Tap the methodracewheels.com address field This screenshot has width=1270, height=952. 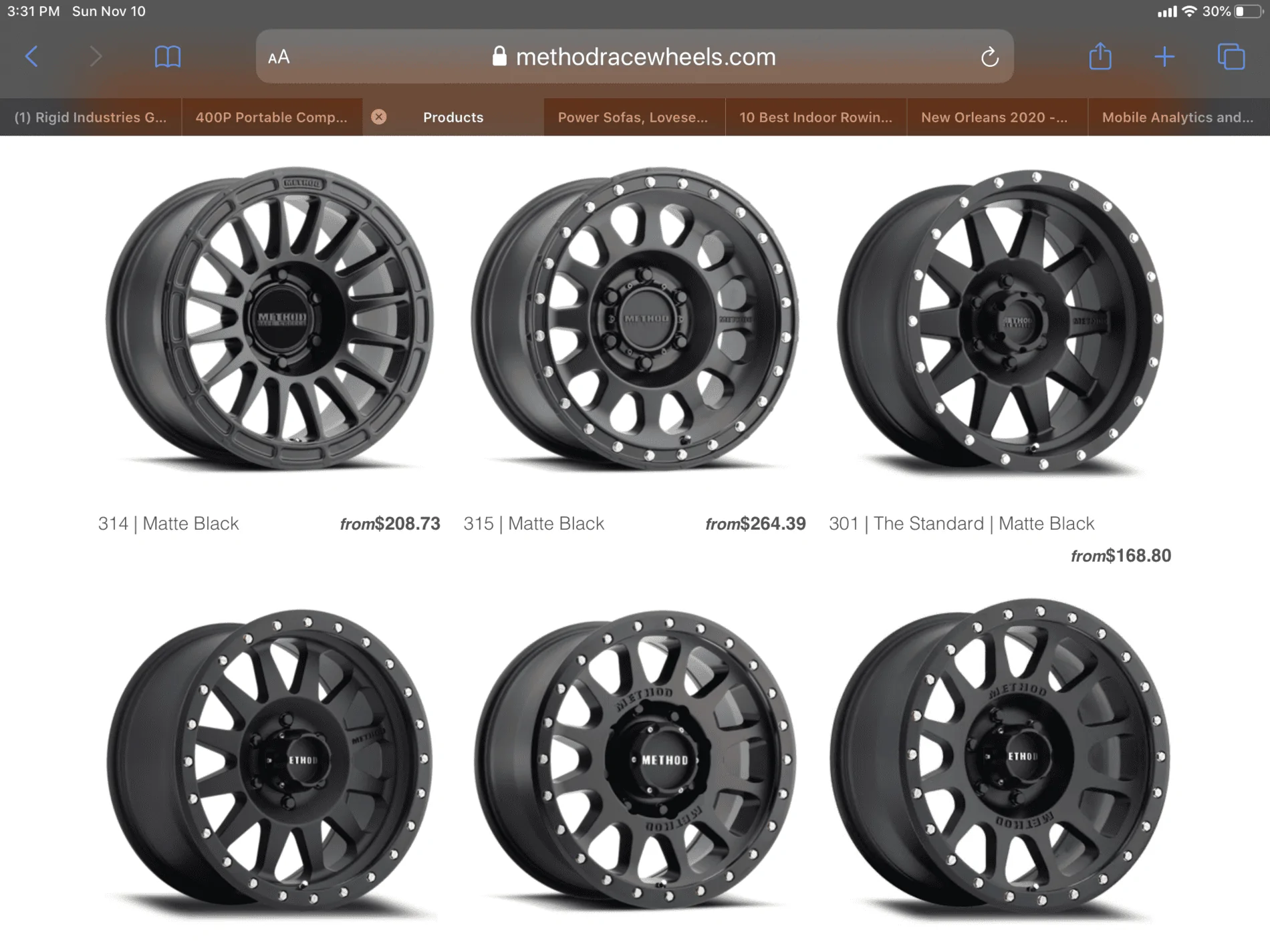click(634, 56)
